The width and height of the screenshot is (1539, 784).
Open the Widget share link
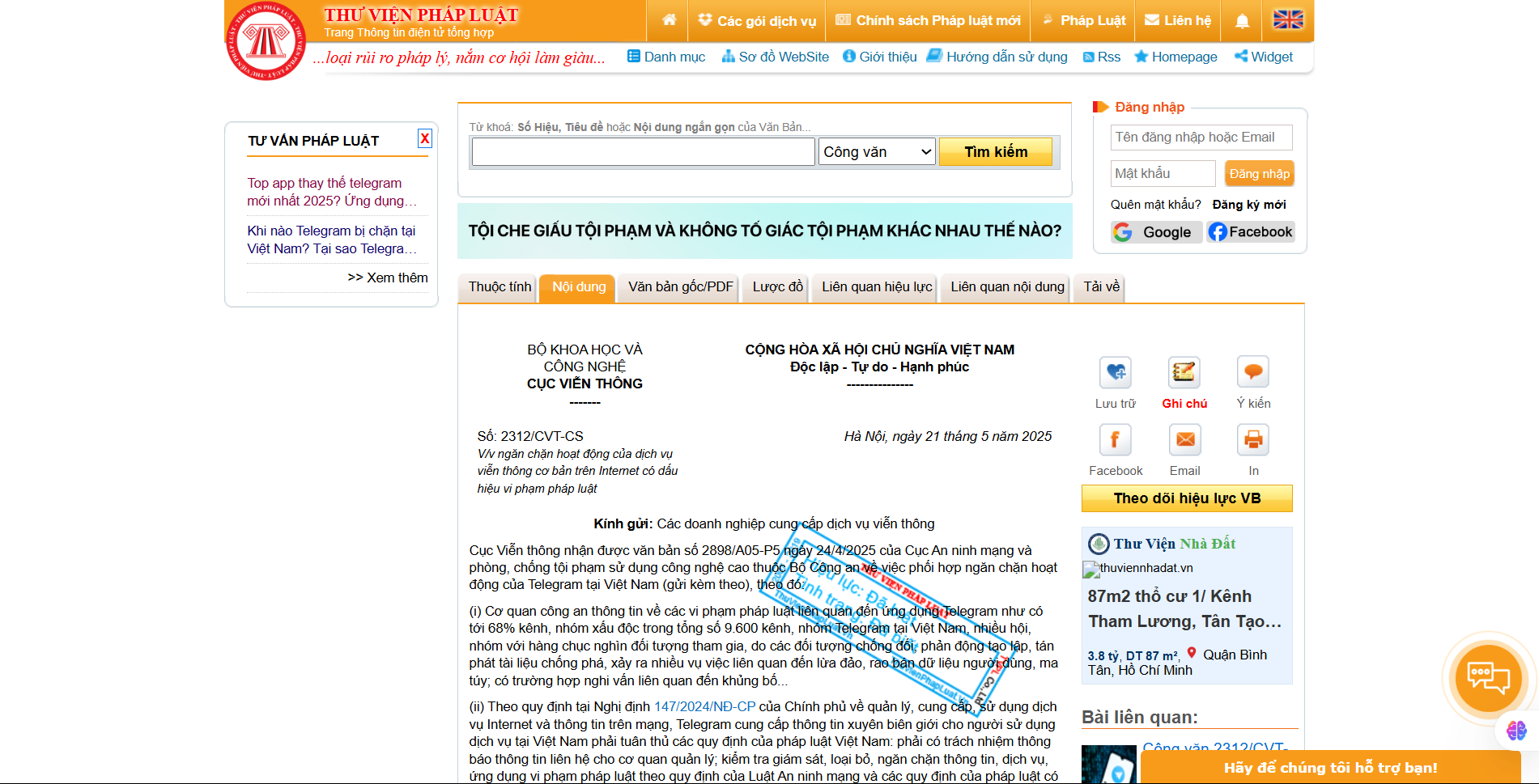(x=1264, y=57)
